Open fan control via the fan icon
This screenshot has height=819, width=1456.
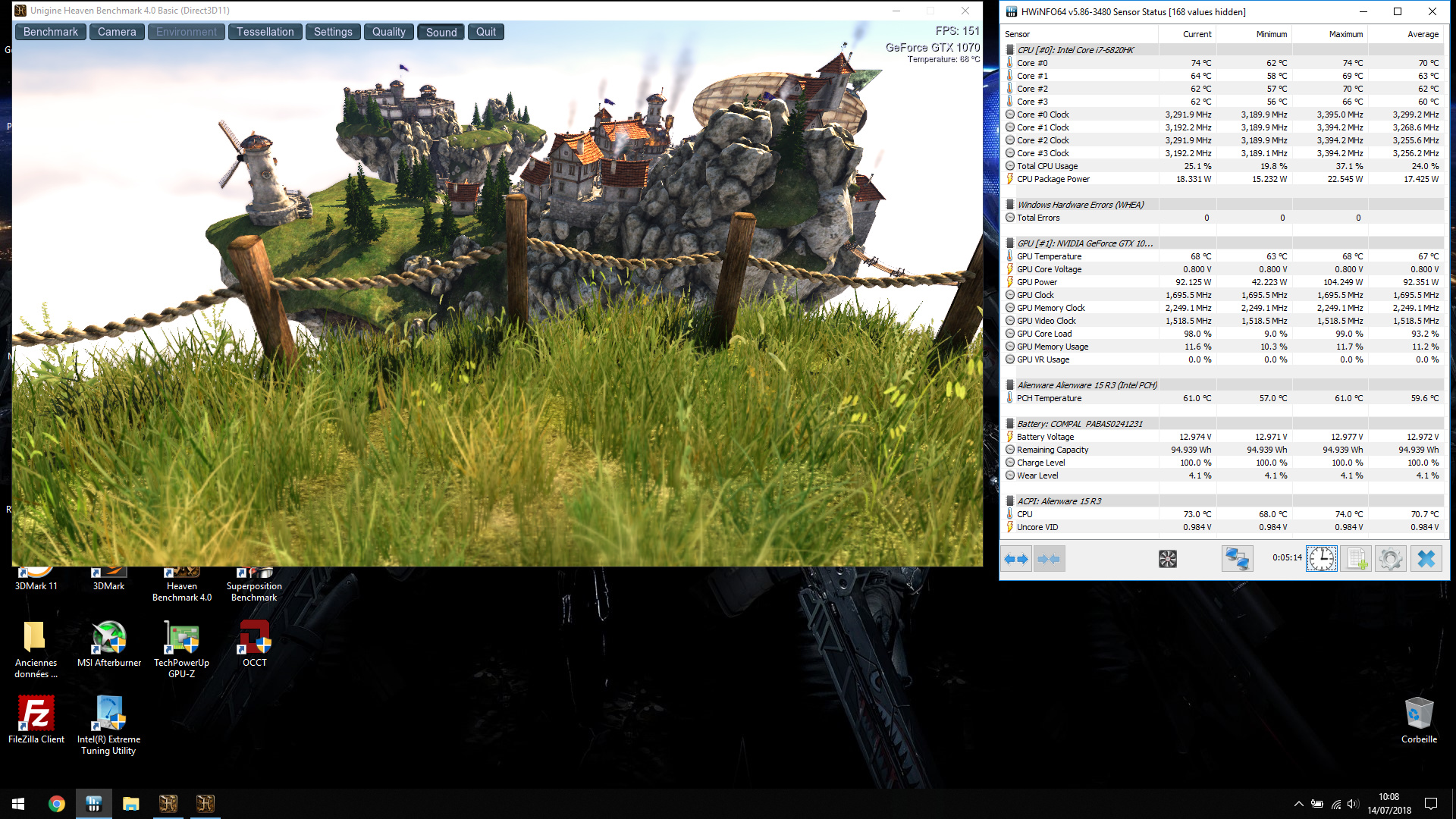click(x=1168, y=560)
